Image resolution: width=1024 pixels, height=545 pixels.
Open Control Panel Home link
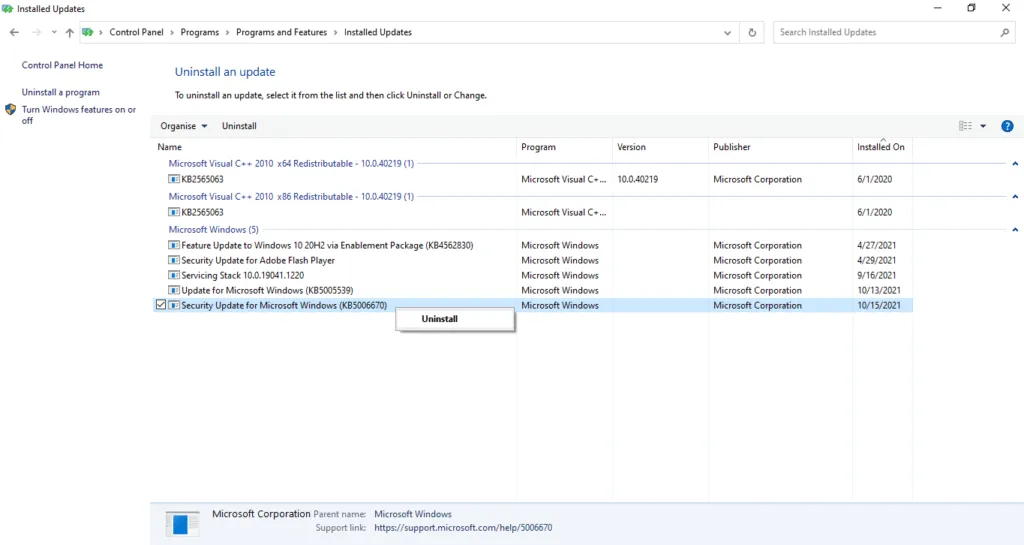(62, 65)
